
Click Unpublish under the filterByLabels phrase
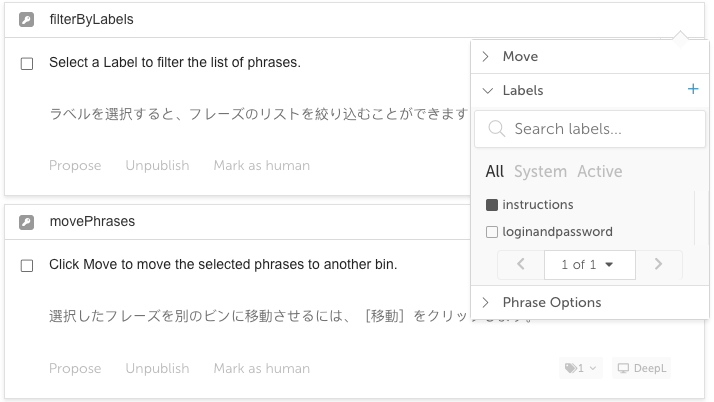pos(157,165)
